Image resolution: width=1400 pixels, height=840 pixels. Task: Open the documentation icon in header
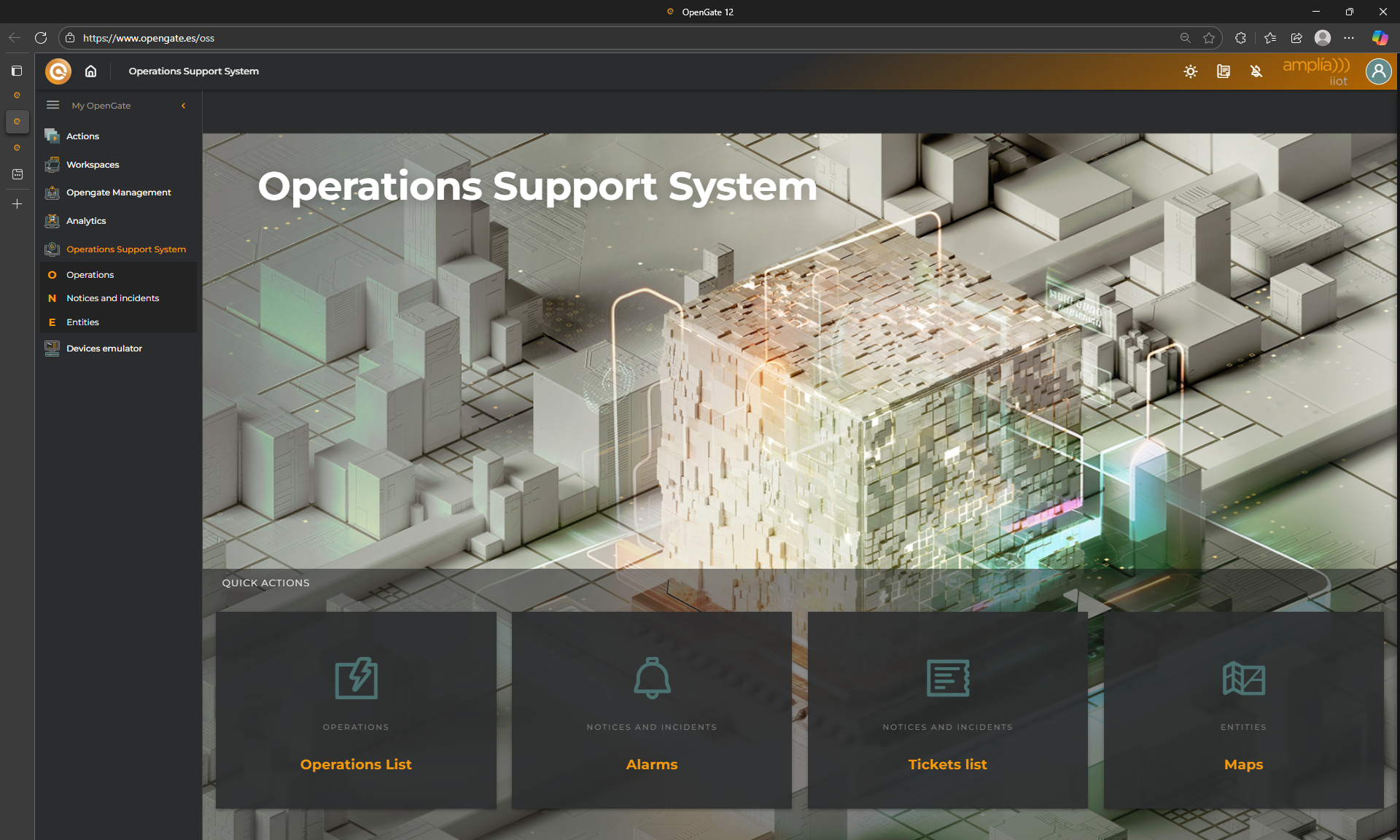tap(1223, 71)
